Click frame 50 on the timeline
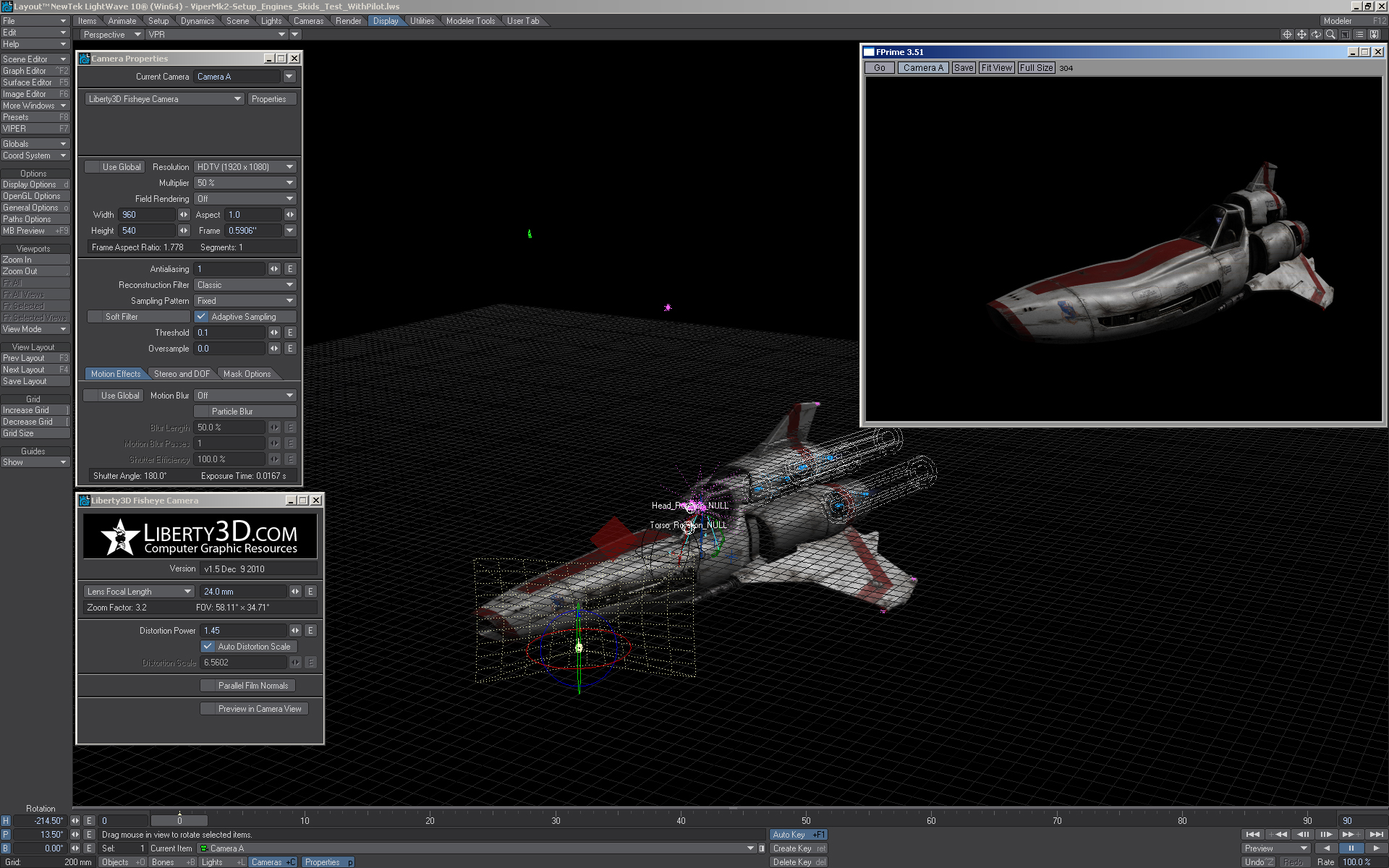This screenshot has width=1389, height=868. [806, 820]
